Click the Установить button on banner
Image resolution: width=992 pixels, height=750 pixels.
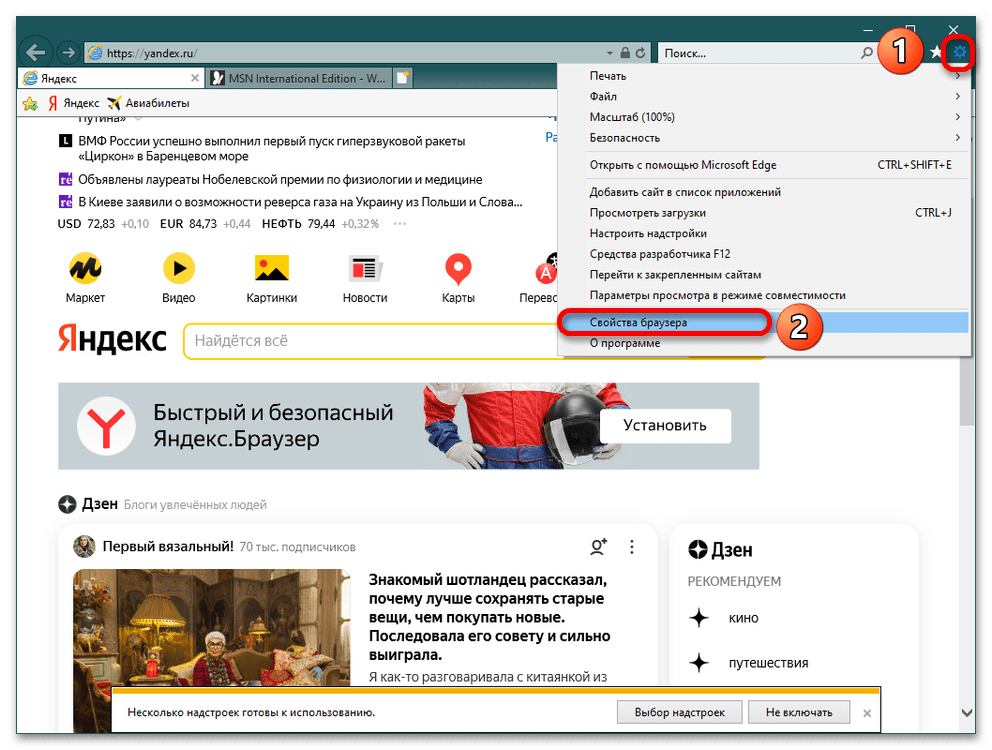point(664,425)
